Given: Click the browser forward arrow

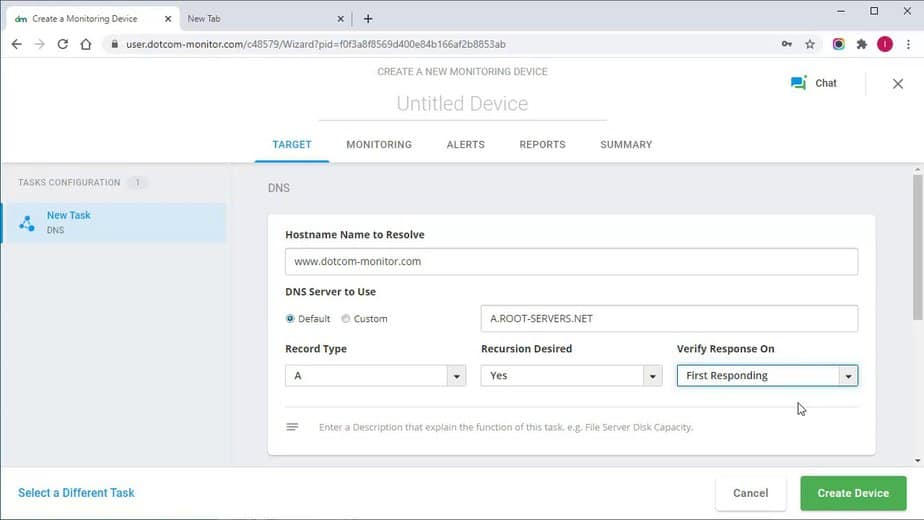Looking at the screenshot, I should click(x=39, y=44).
